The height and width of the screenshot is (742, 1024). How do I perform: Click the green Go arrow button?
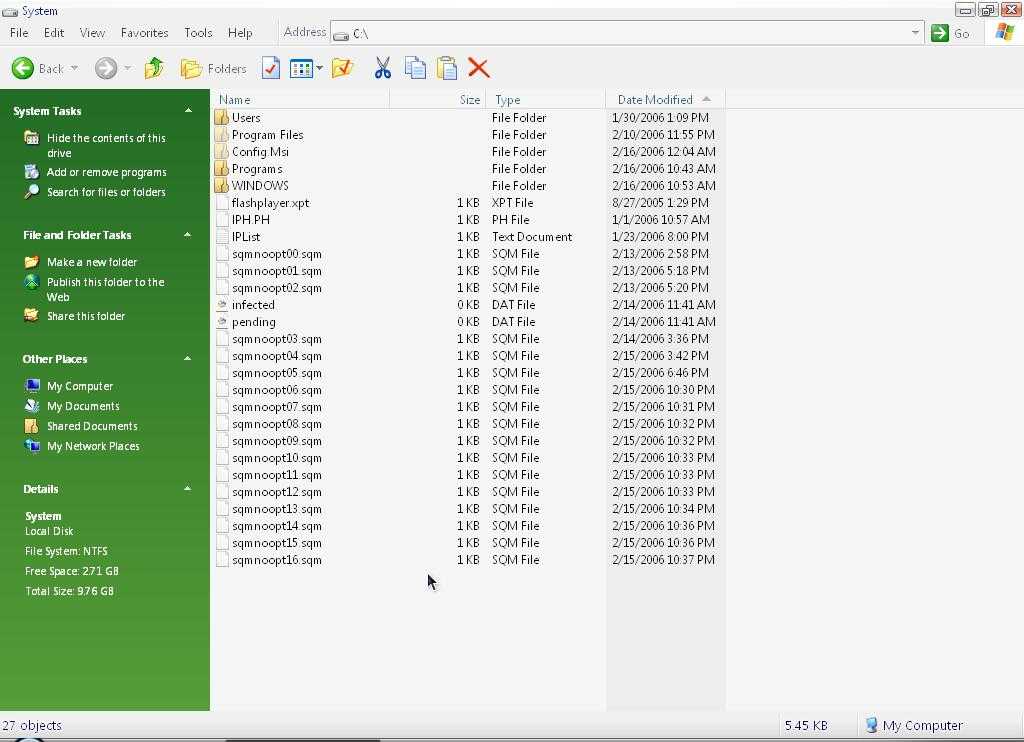[940, 33]
